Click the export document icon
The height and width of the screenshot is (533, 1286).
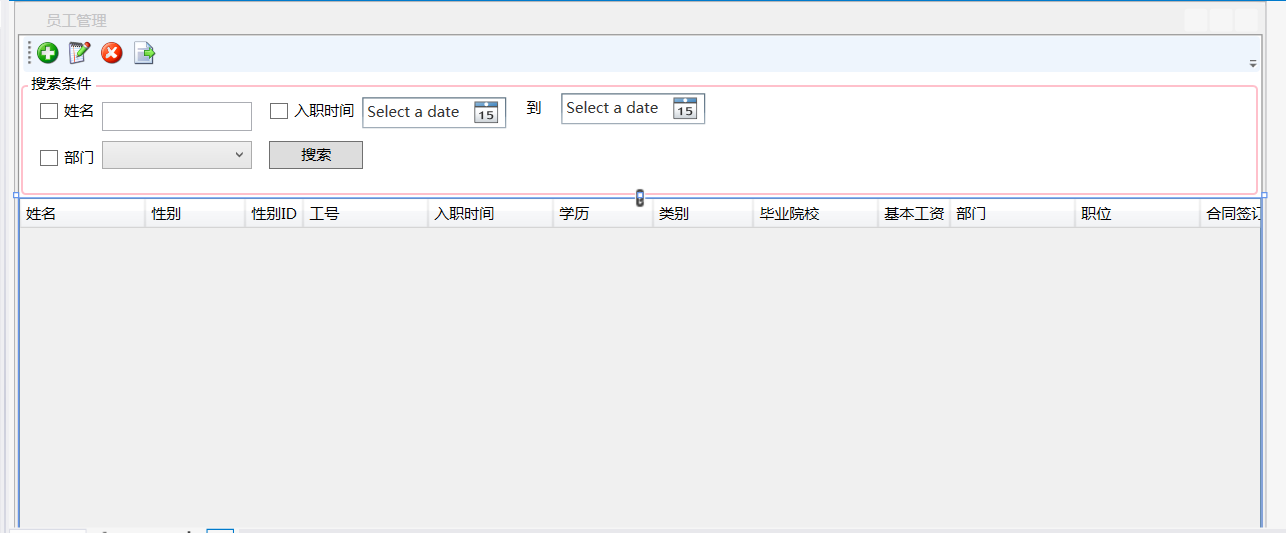click(x=145, y=53)
